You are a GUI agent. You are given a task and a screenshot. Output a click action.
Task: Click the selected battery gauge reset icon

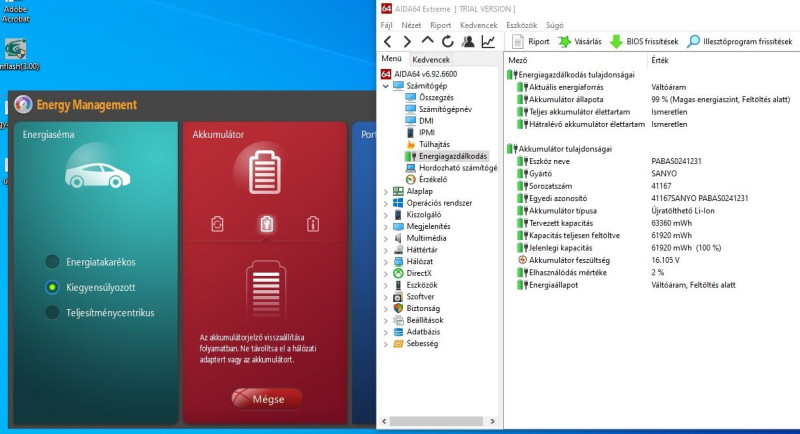266,224
